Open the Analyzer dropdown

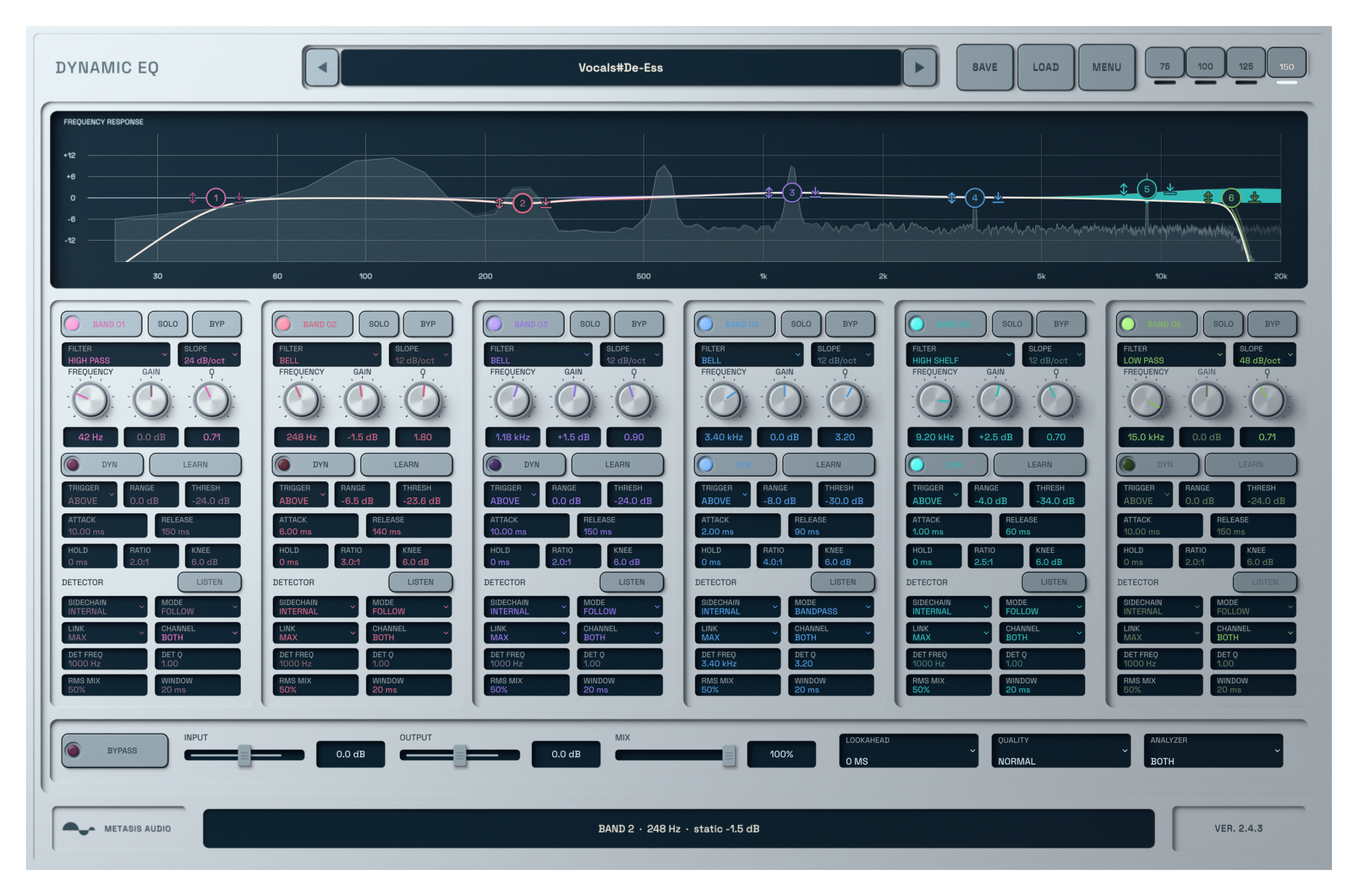[1213, 750]
